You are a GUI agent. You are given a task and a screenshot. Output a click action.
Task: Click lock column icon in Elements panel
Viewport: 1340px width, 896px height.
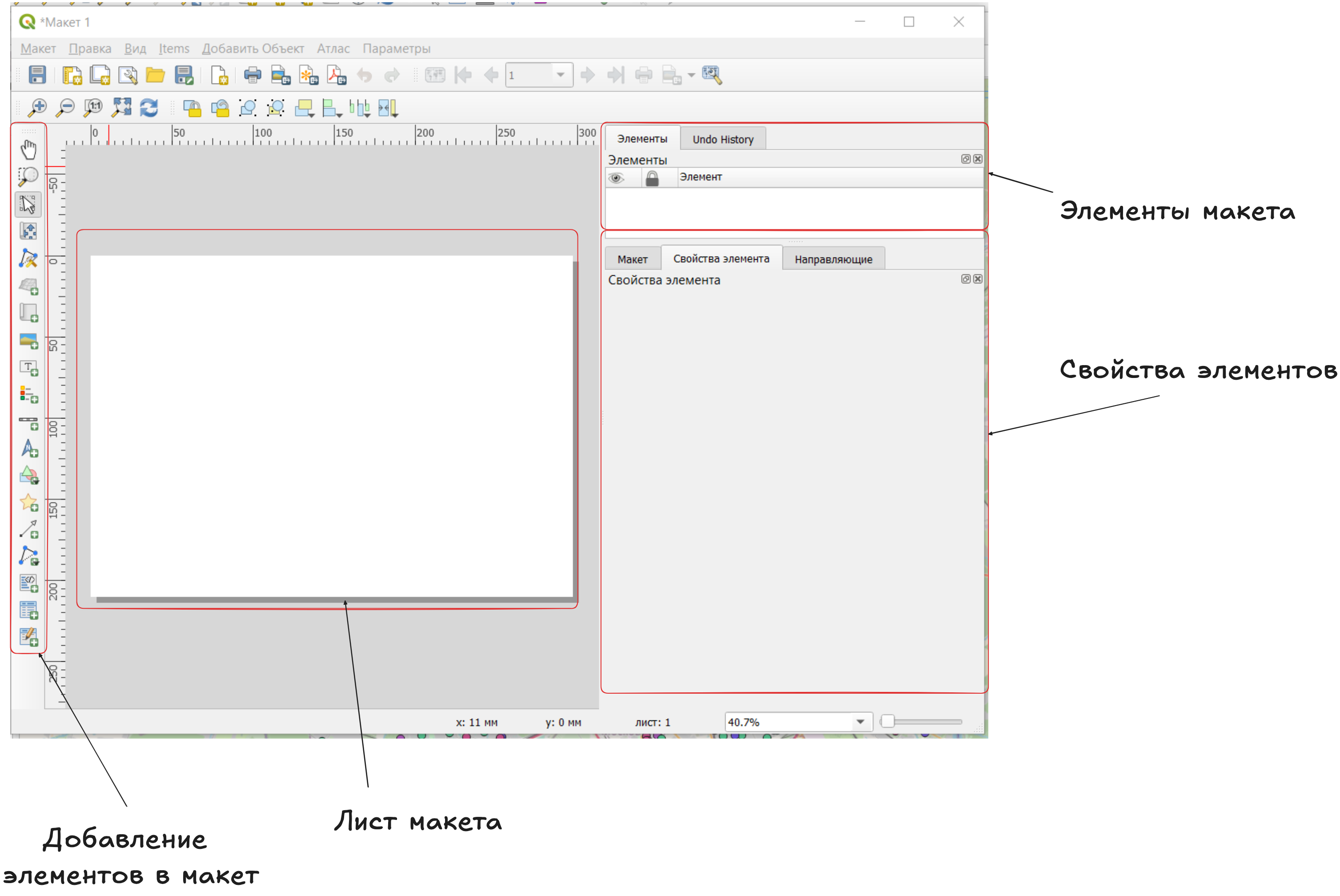click(x=652, y=178)
